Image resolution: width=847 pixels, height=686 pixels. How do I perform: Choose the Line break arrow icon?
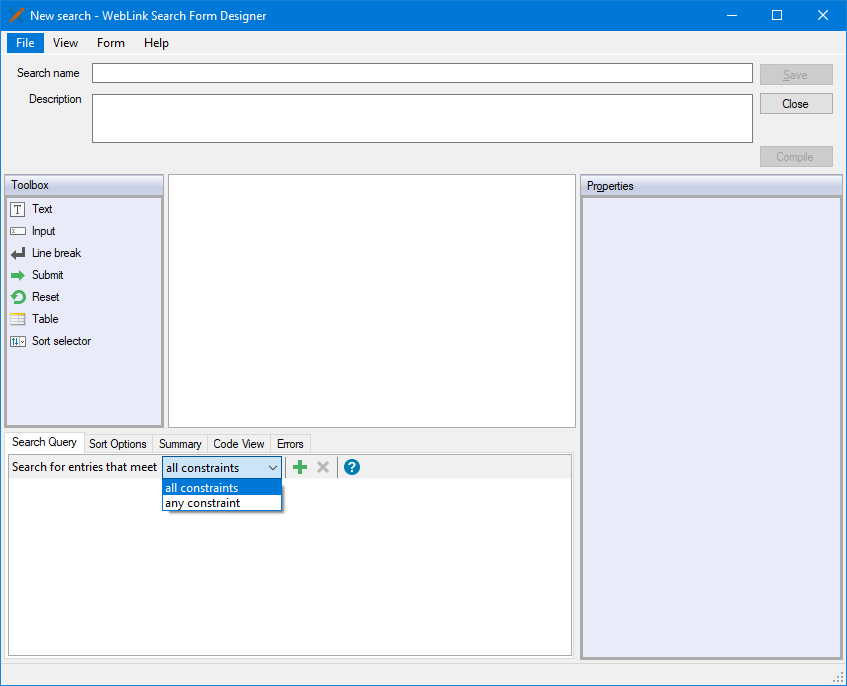click(x=18, y=253)
